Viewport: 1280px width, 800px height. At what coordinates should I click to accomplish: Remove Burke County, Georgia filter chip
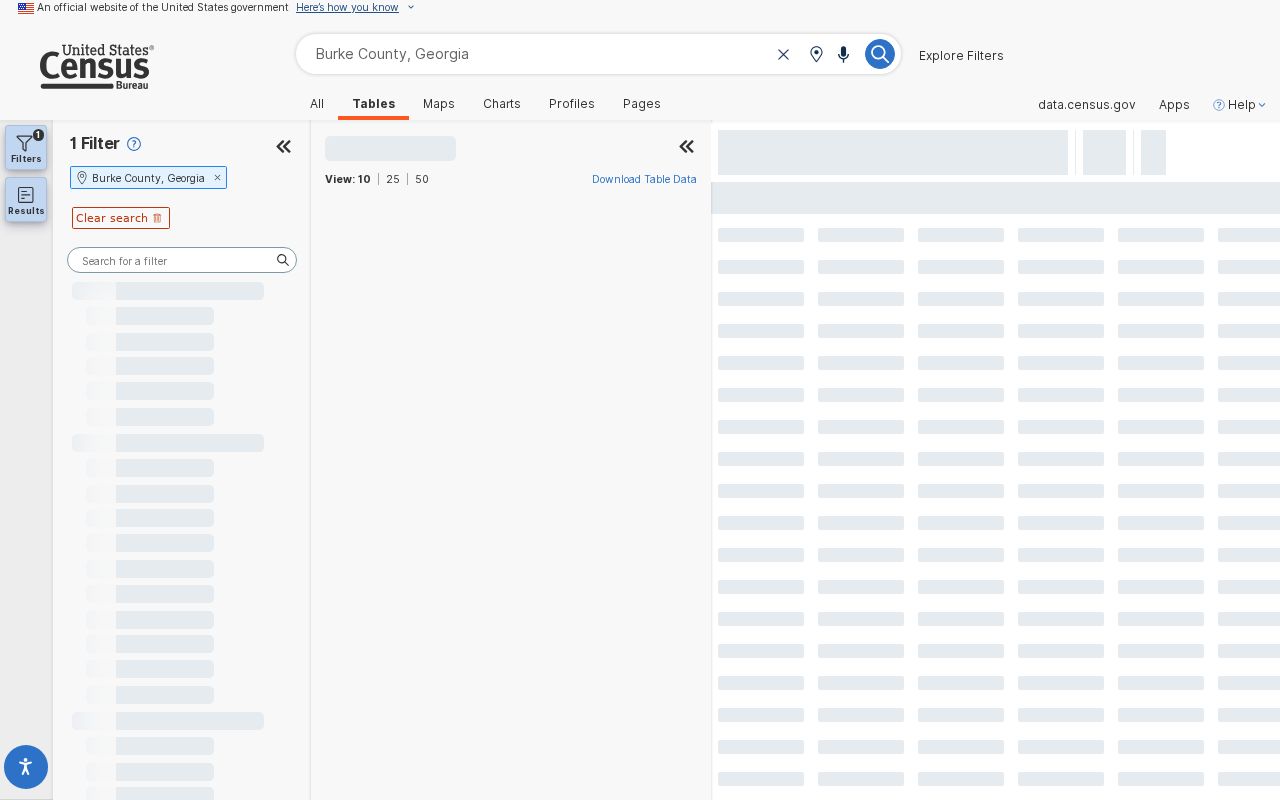pyautogui.click(x=217, y=178)
